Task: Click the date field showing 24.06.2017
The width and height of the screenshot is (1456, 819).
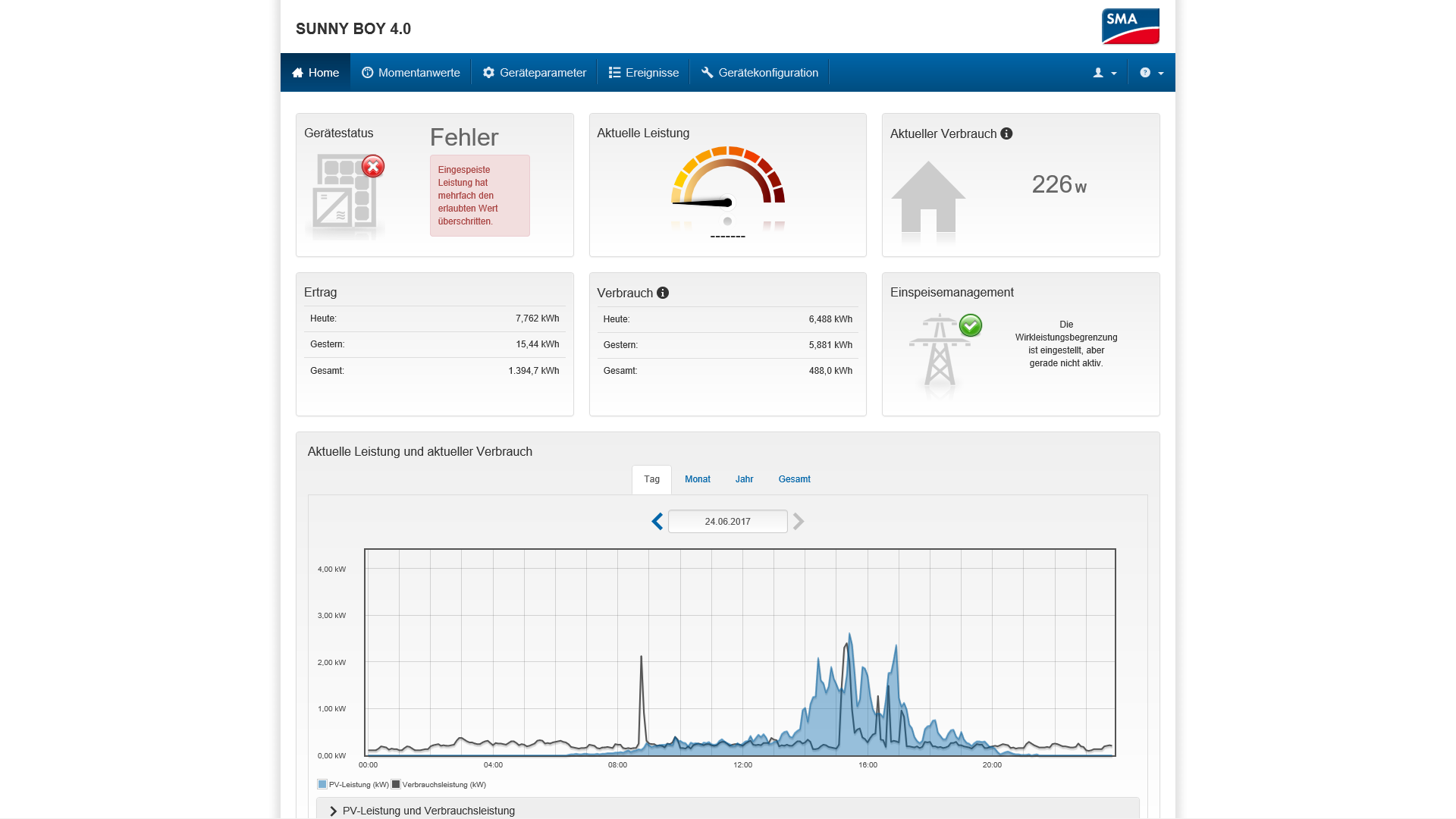Action: coord(727,522)
